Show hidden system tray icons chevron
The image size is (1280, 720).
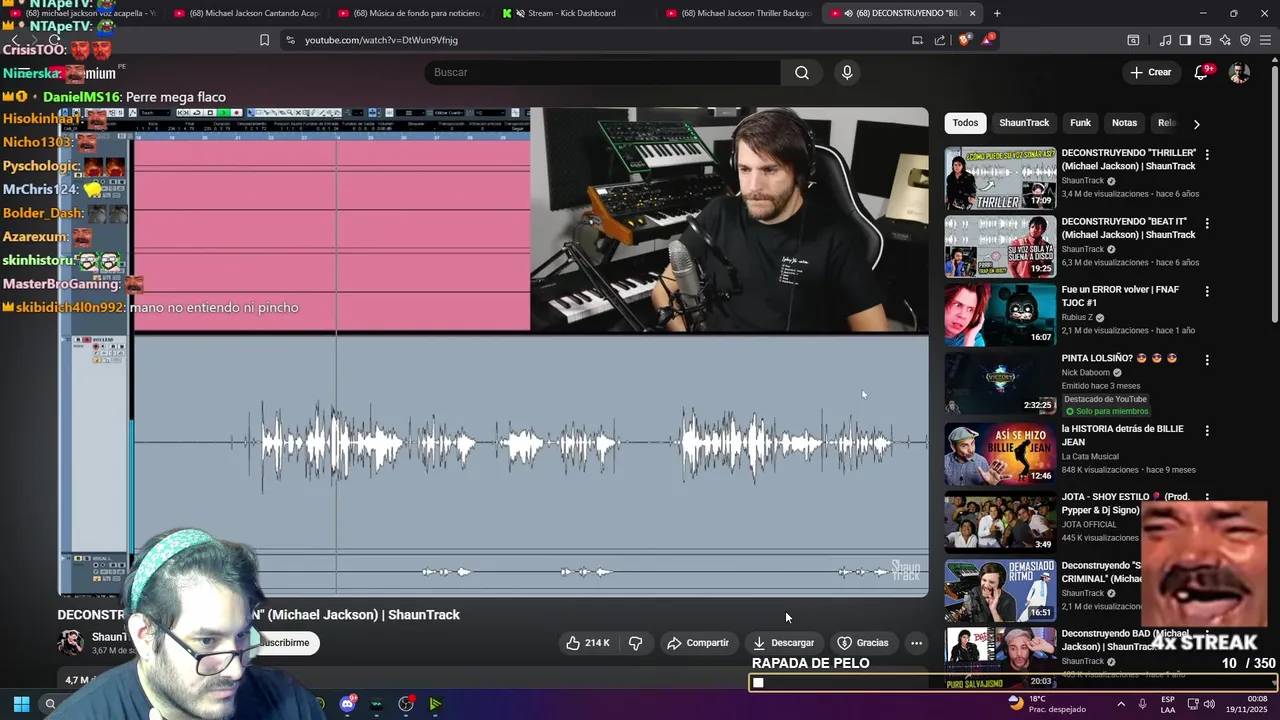coord(1120,704)
